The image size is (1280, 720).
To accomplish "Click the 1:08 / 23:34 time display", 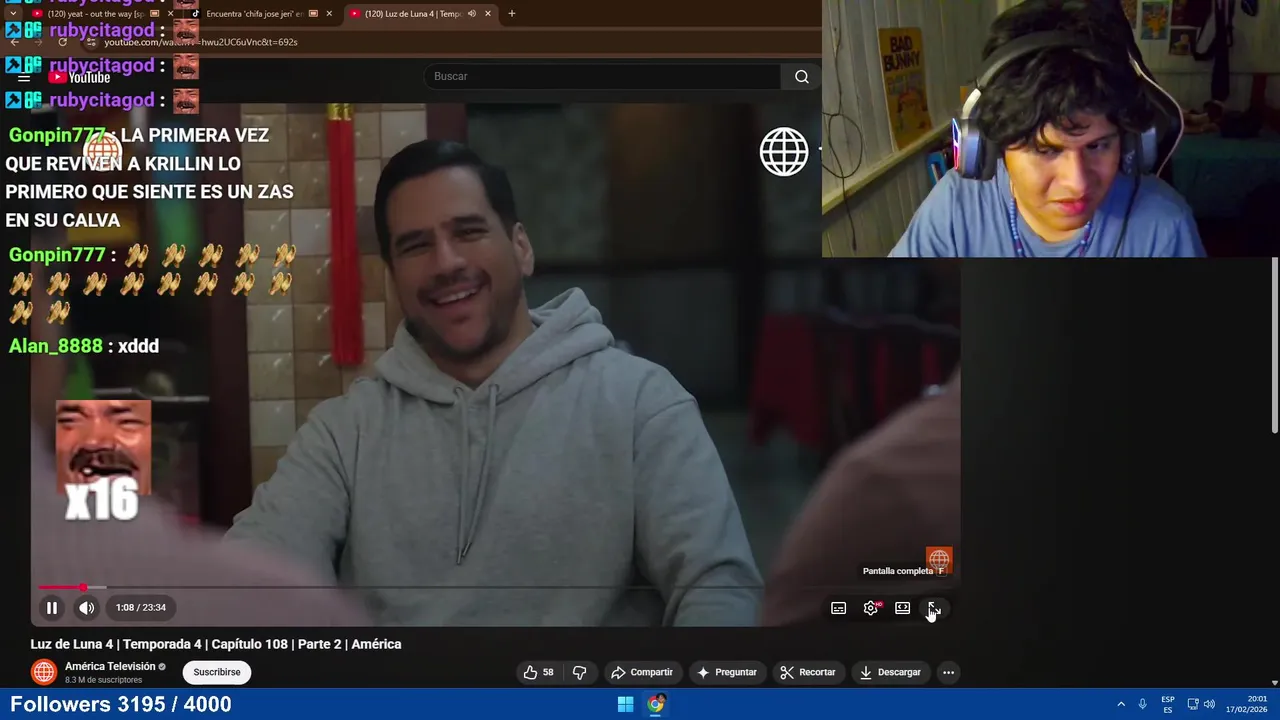I will tap(141, 607).
